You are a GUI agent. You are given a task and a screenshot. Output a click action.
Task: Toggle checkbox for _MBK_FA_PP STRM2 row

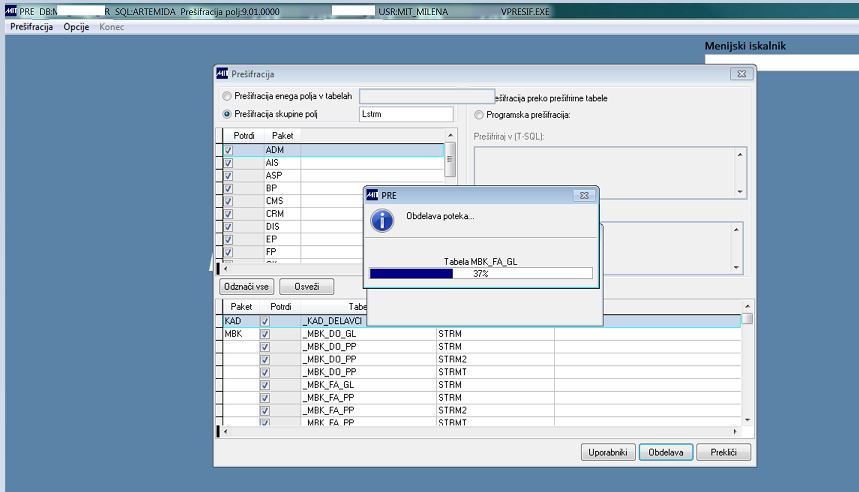coord(265,410)
